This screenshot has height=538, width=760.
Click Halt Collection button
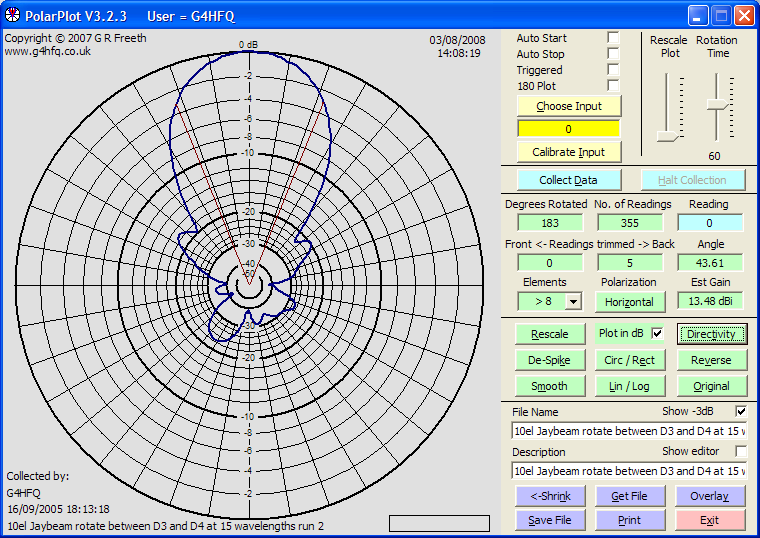[693, 180]
